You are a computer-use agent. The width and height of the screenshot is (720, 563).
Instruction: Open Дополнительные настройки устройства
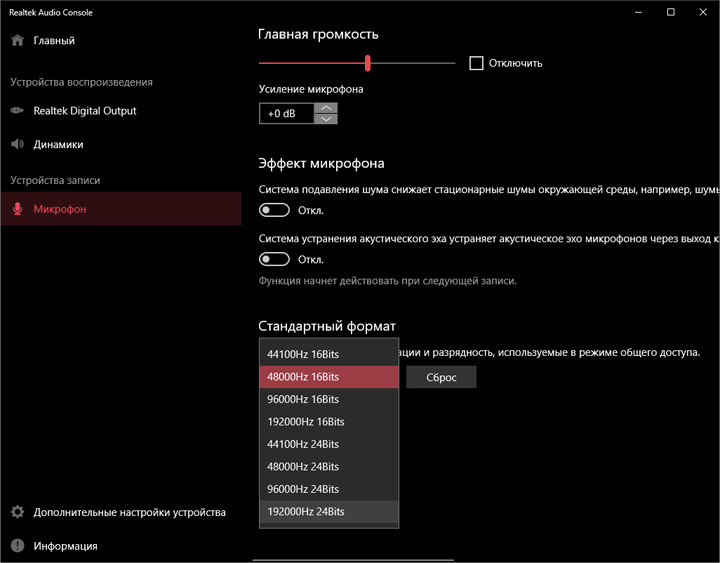129,512
